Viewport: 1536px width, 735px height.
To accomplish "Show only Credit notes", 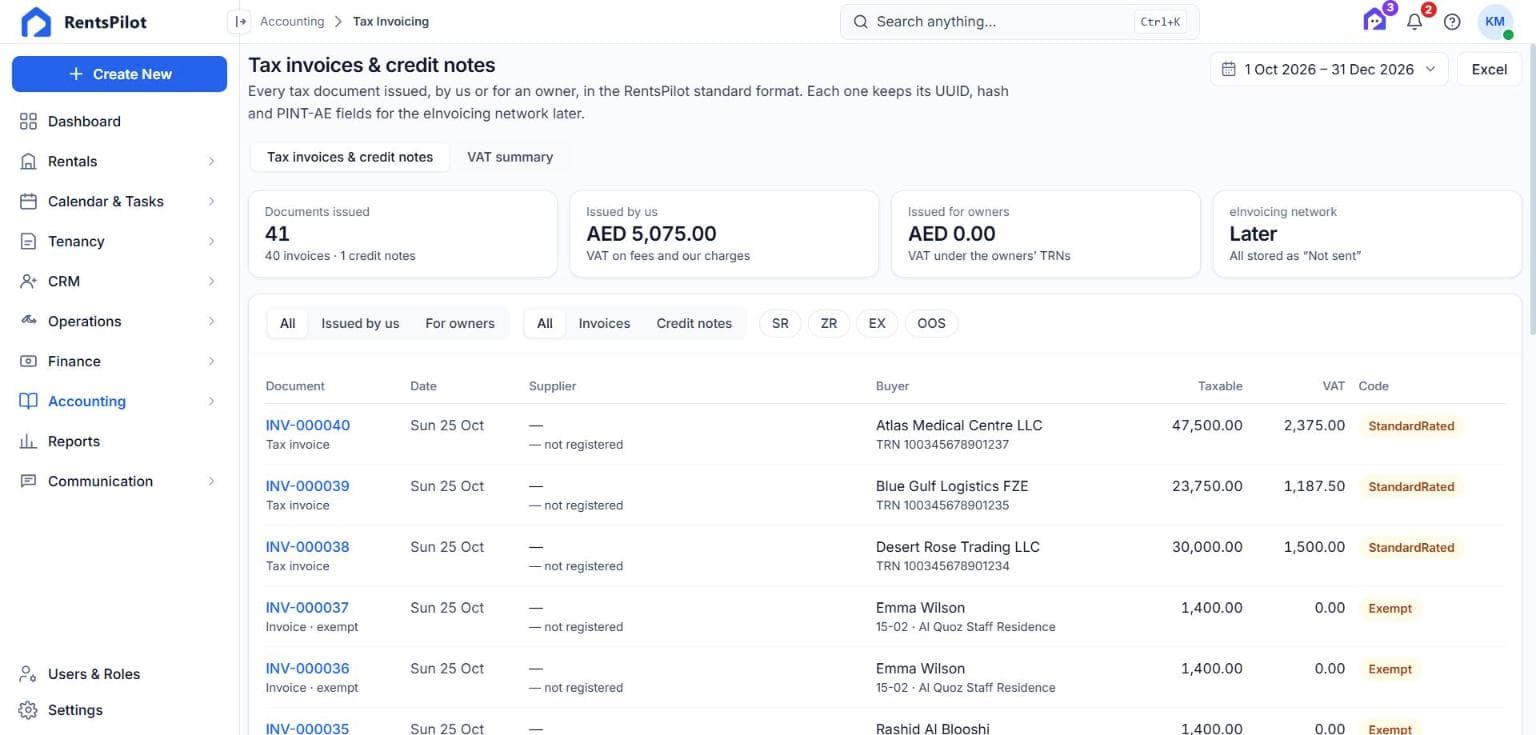I will click(x=694, y=323).
